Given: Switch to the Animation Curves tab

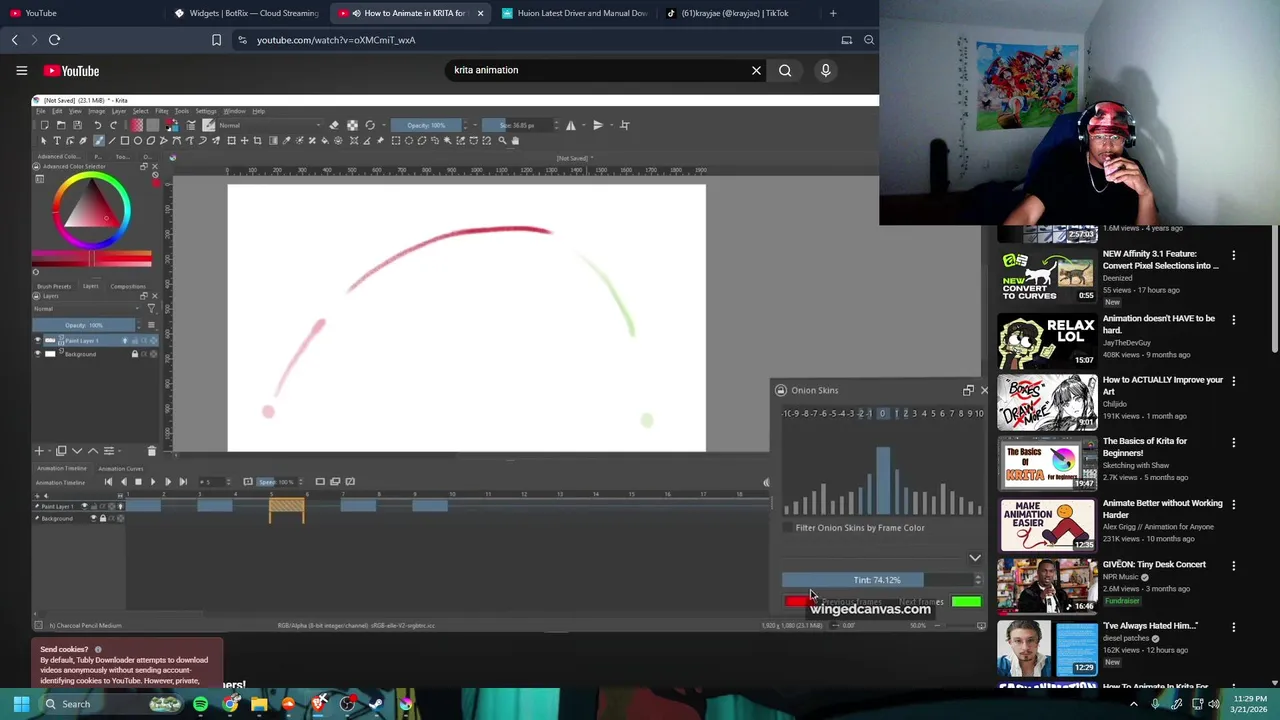Looking at the screenshot, I should coord(120,468).
